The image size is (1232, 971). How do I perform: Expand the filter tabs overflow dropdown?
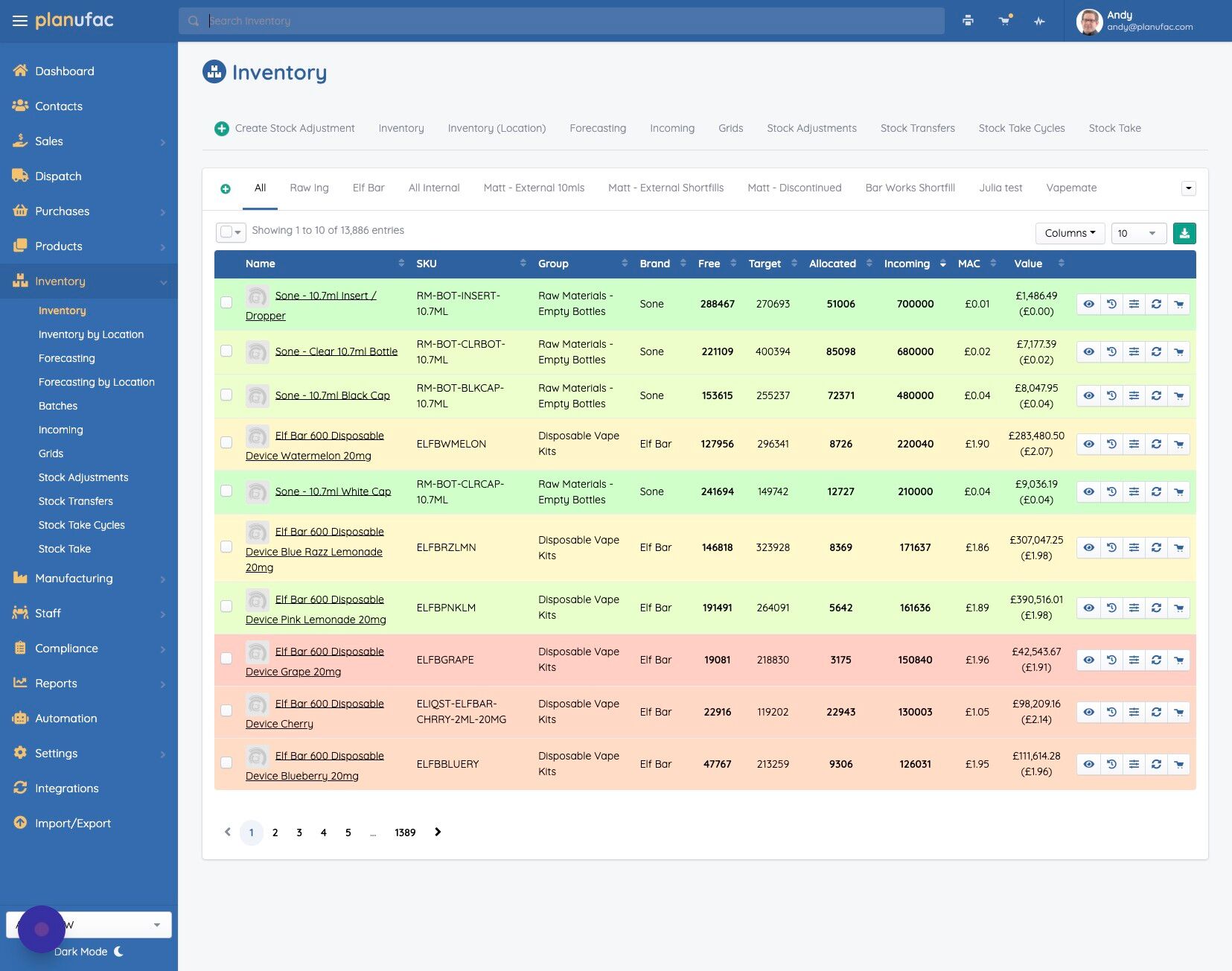[x=1189, y=188]
